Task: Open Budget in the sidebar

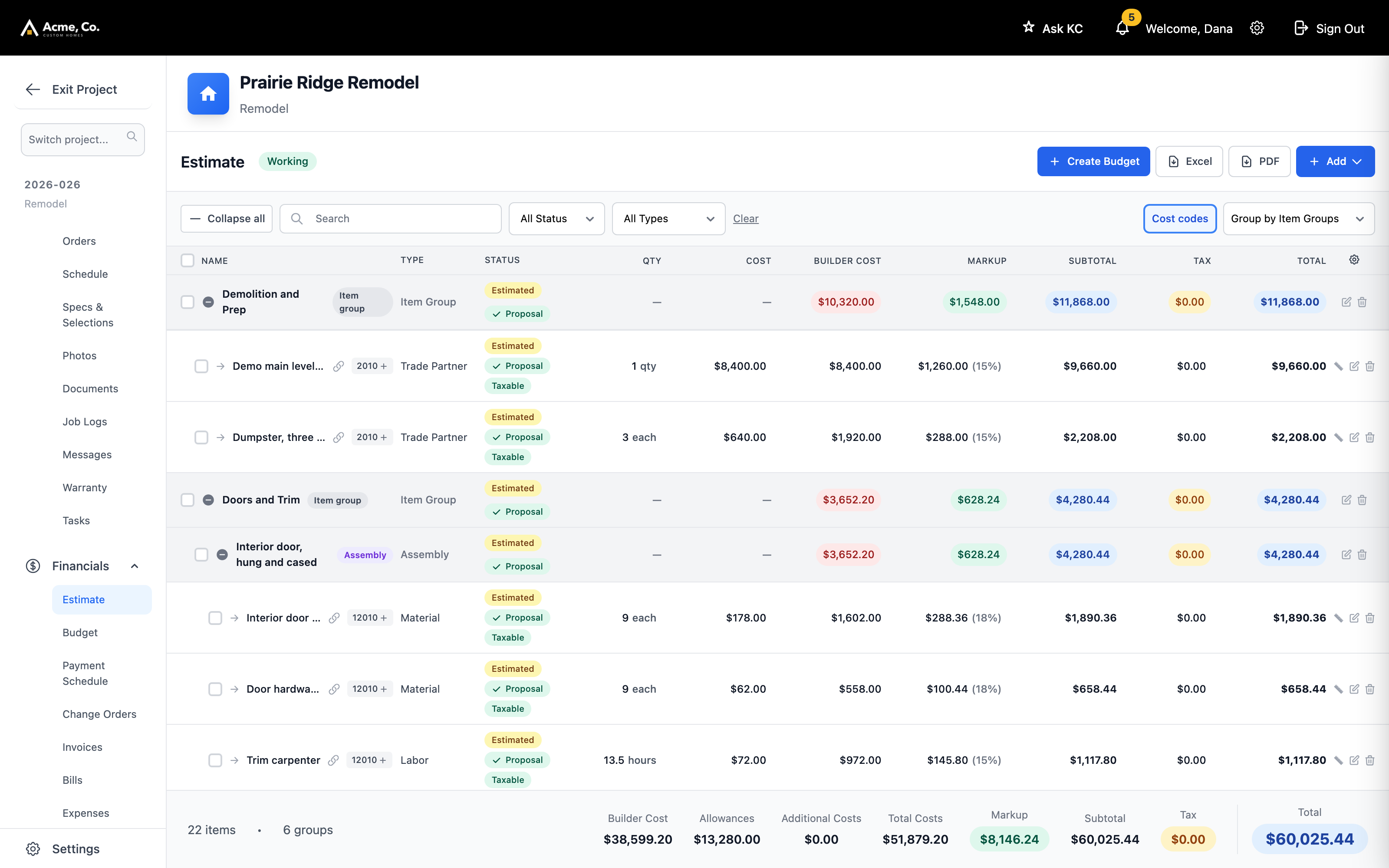Action: pyautogui.click(x=80, y=633)
